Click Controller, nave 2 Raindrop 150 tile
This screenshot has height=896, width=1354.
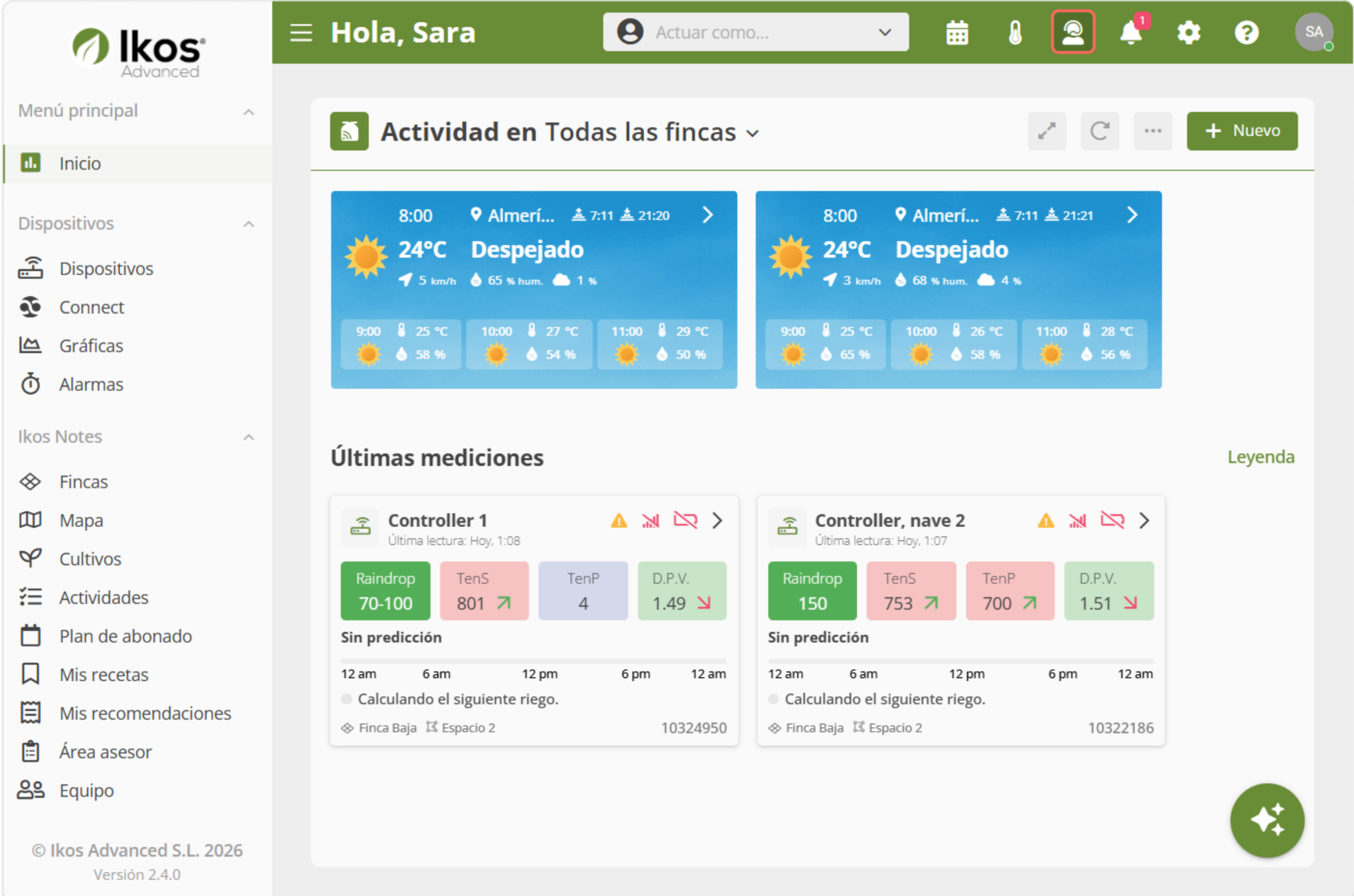[x=812, y=591]
